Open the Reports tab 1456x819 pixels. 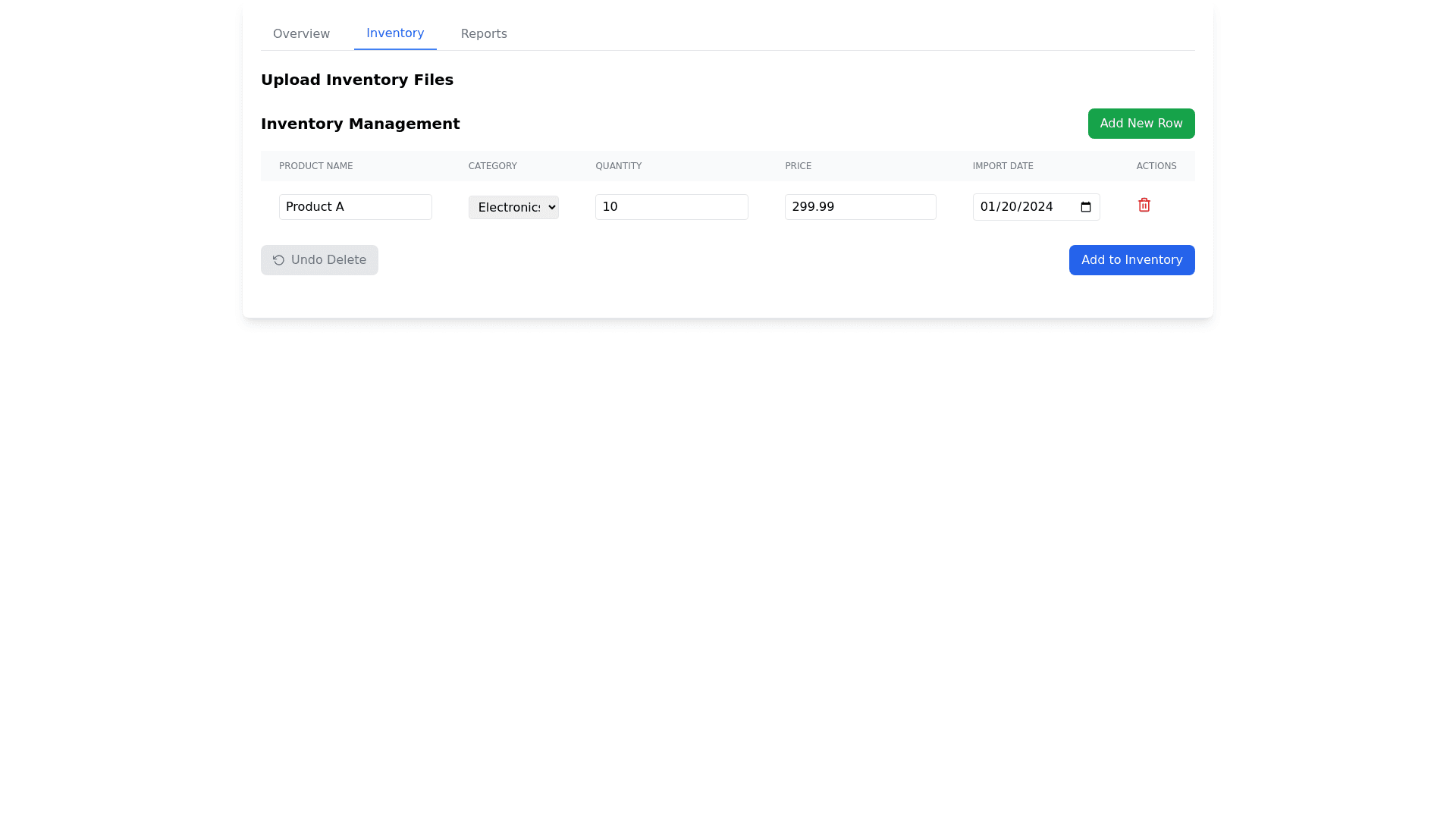coord(484,34)
